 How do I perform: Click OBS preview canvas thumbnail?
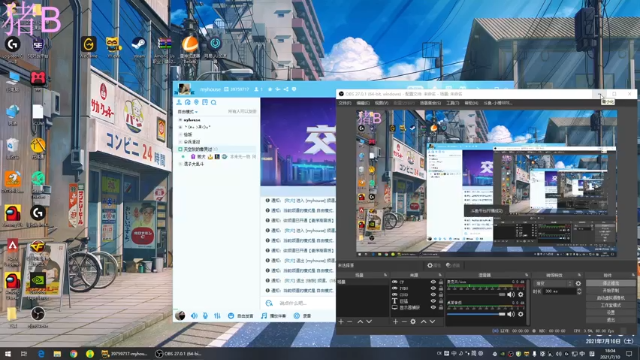486,184
